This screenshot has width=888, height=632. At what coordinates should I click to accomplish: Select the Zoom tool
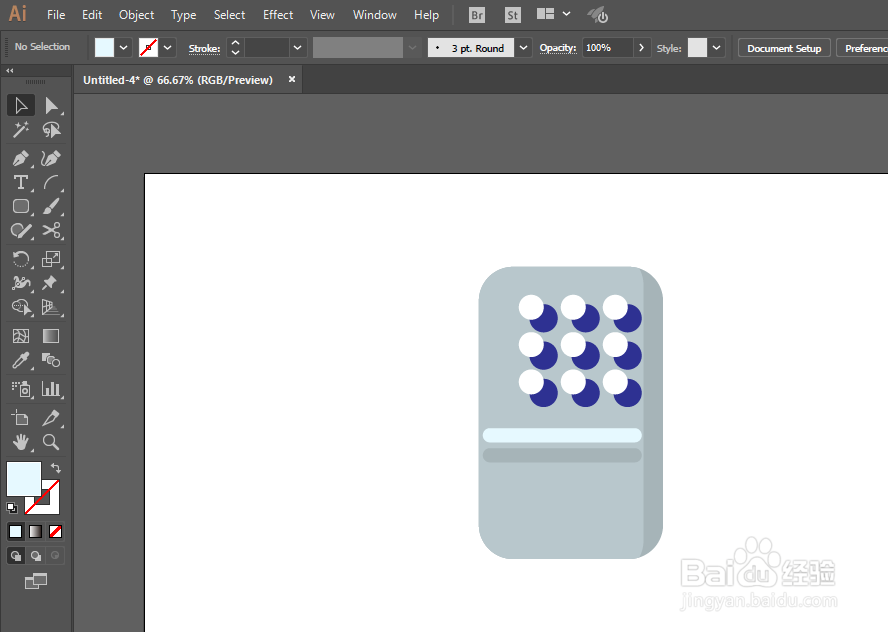pos(51,442)
